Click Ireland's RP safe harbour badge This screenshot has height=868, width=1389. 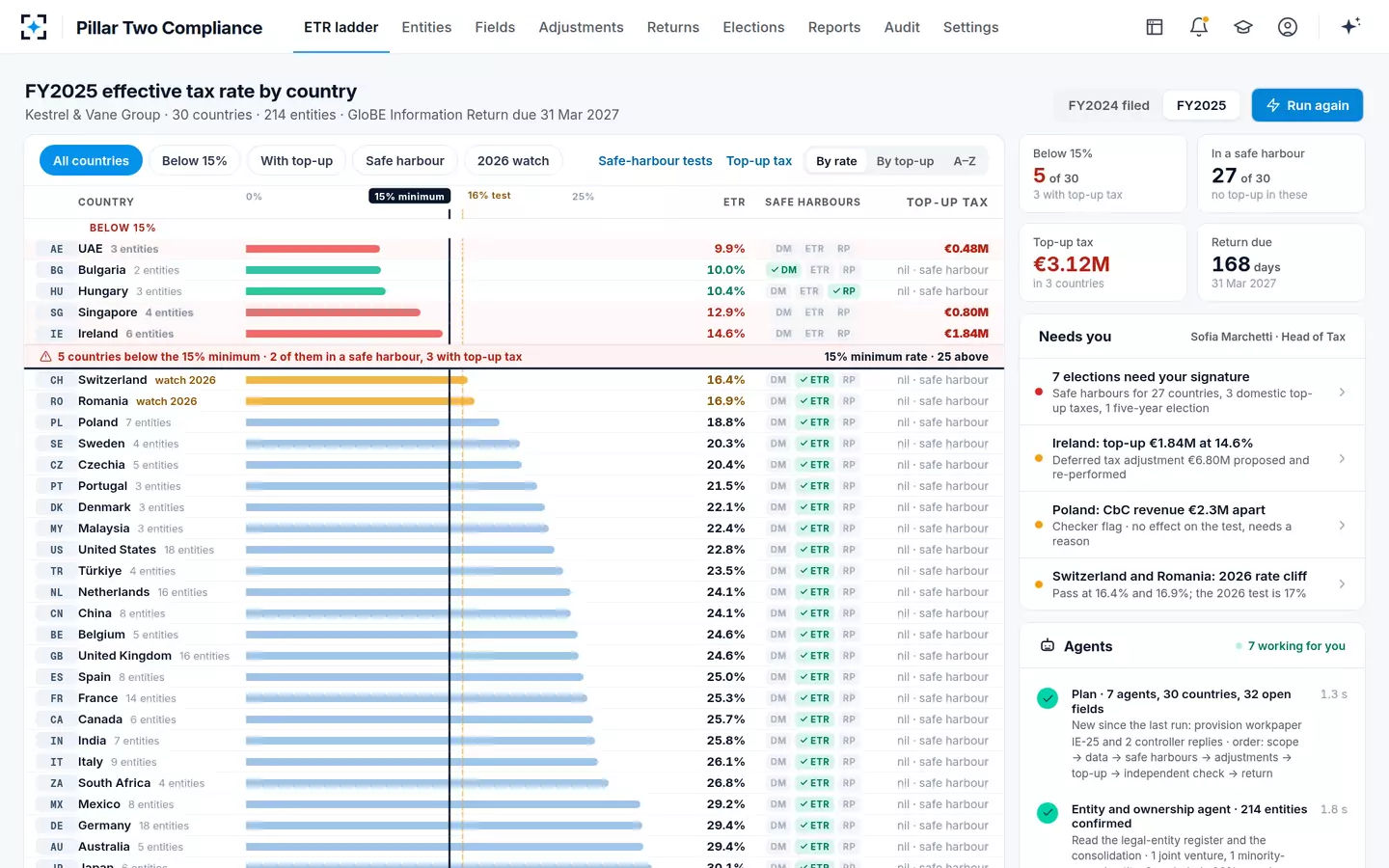[x=844, y=334]
